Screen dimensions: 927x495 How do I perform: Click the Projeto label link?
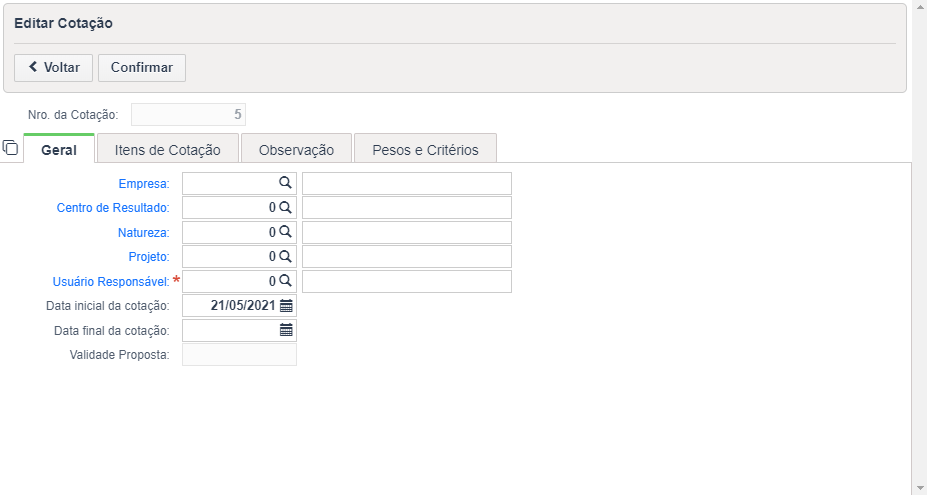pyautogui.click(x=149, y=257)
